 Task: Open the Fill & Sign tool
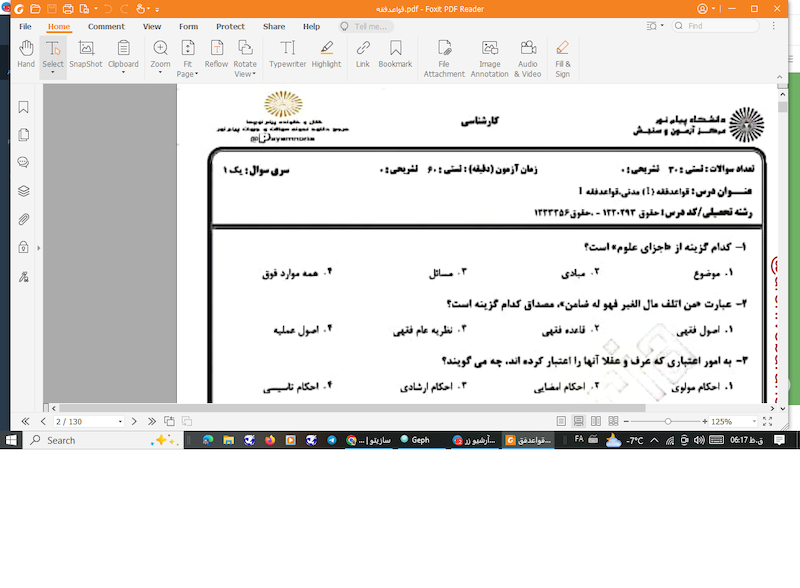pyautogui.click(x=563, y=59)
